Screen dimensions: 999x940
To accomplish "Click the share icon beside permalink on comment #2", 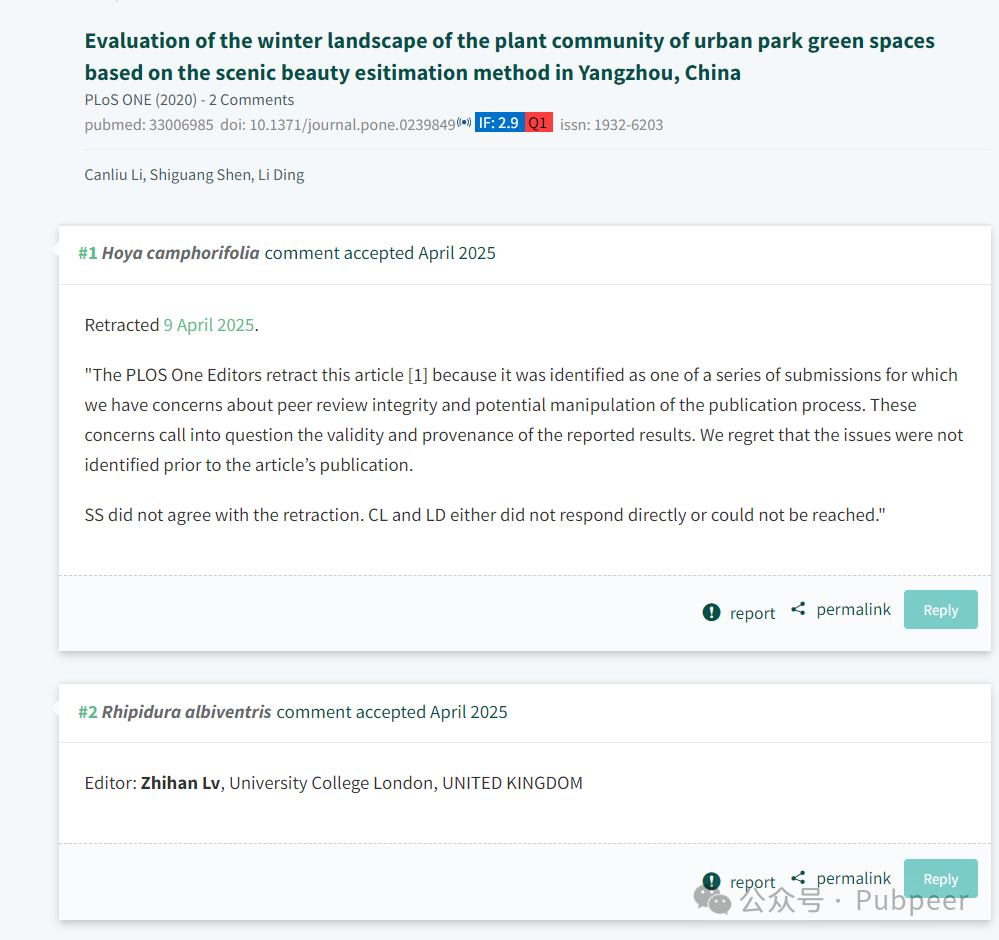I will click(x=798, y=878).
